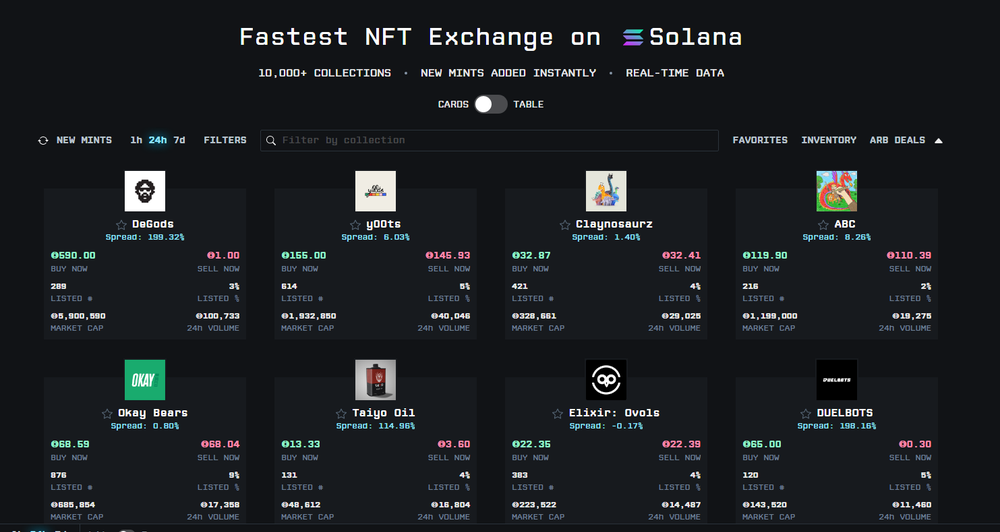Click Claynosaurz listed count 421

coord(520,286)
